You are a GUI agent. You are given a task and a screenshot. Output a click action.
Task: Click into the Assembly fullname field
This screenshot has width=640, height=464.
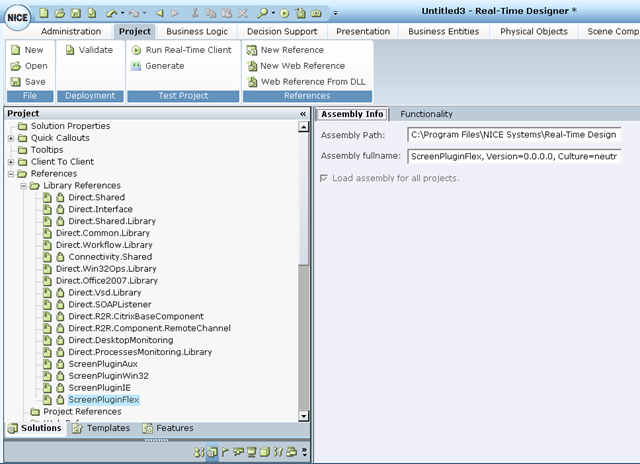pos(514,156)
